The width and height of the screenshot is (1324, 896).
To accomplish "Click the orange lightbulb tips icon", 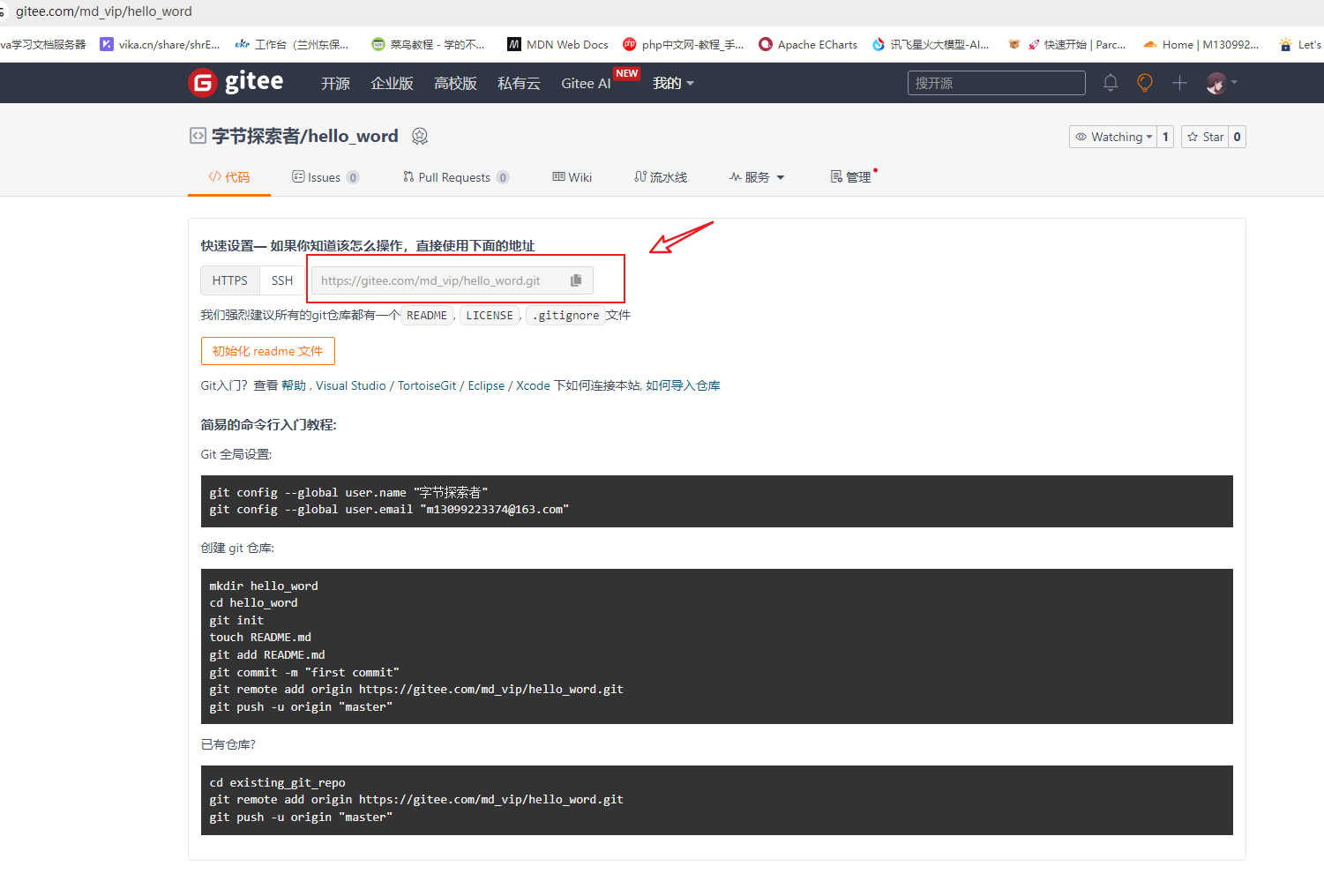I will 1145,83.
